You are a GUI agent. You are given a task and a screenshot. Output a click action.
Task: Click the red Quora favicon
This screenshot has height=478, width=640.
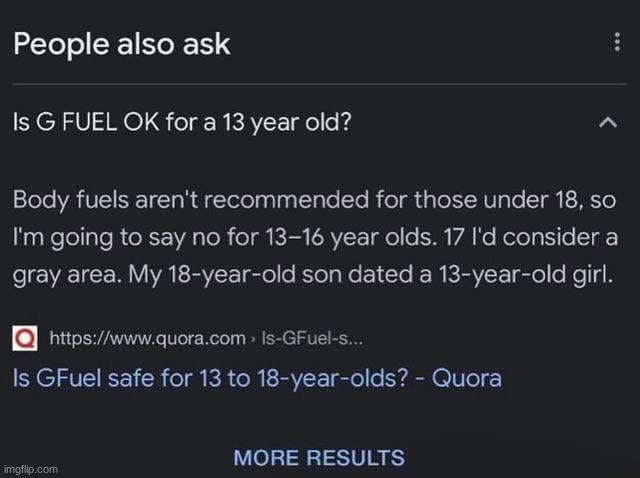[x=25, y=339]
